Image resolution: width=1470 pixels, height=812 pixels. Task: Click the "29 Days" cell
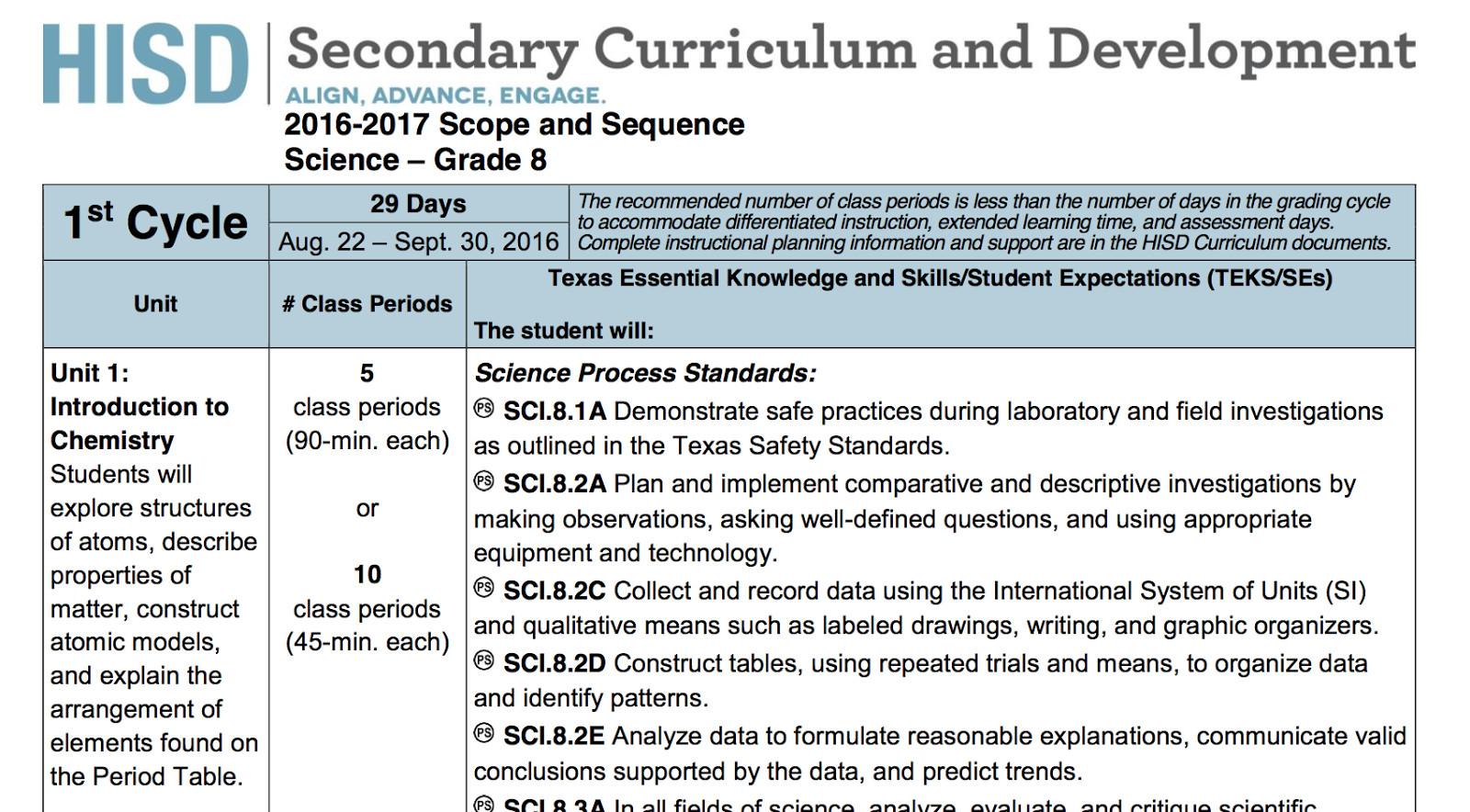[418, 204]
